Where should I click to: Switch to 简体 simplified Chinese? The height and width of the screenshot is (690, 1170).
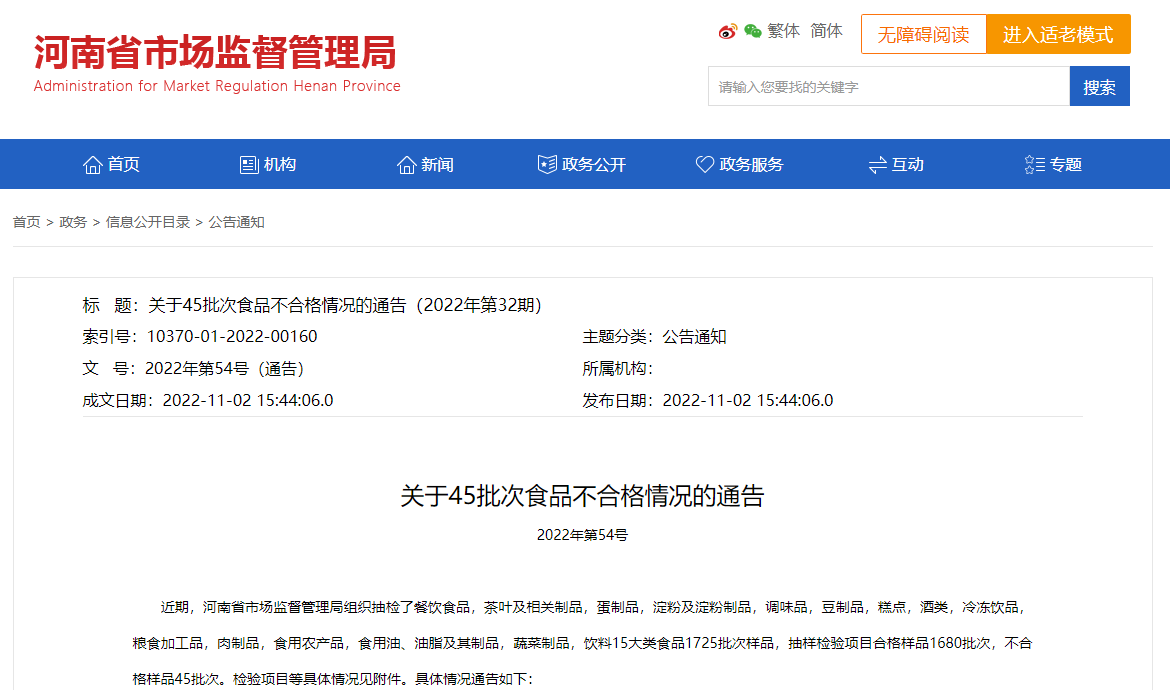(826, 31)
